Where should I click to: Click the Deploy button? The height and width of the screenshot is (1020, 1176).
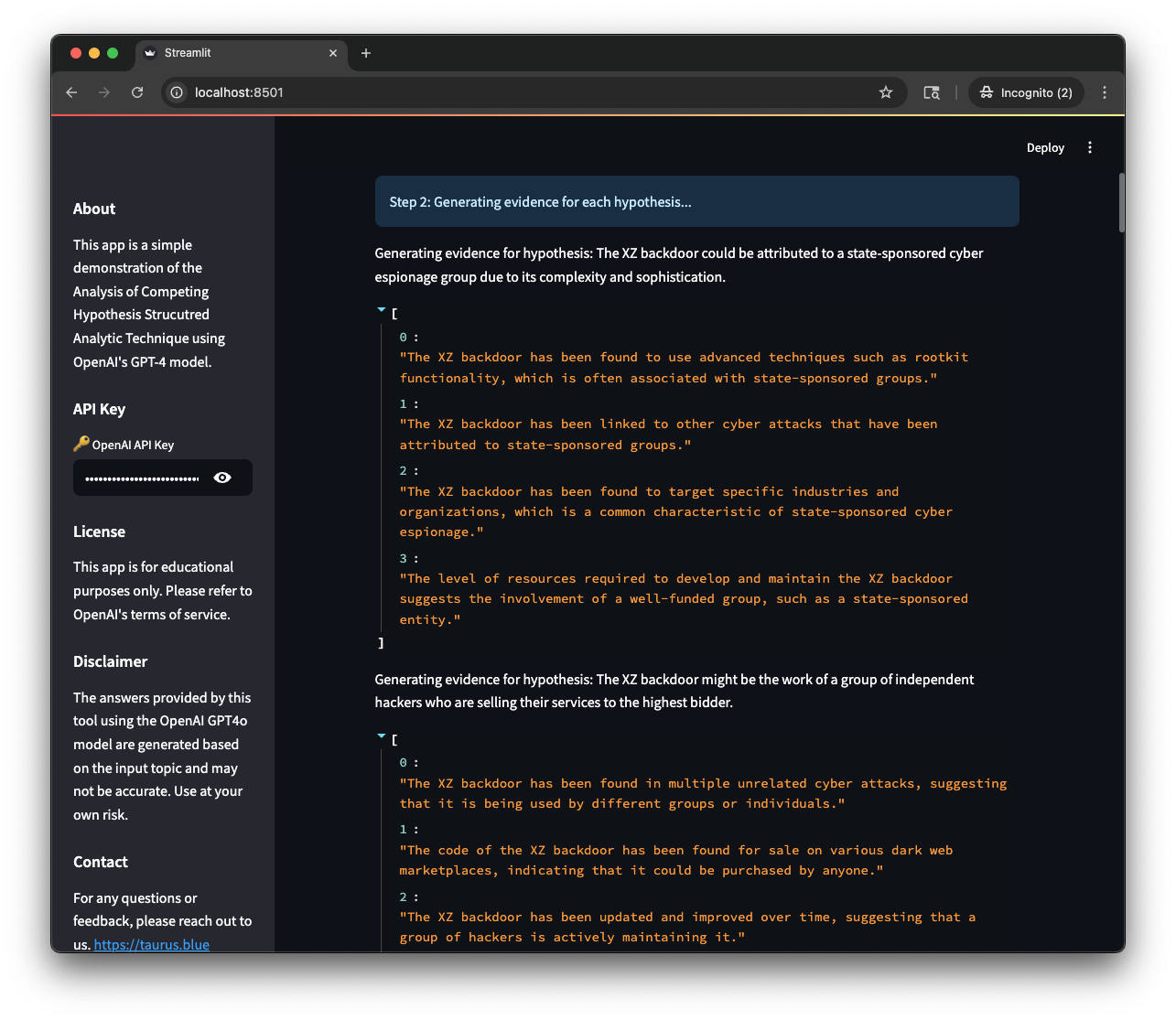click(x=1045, y=147)
